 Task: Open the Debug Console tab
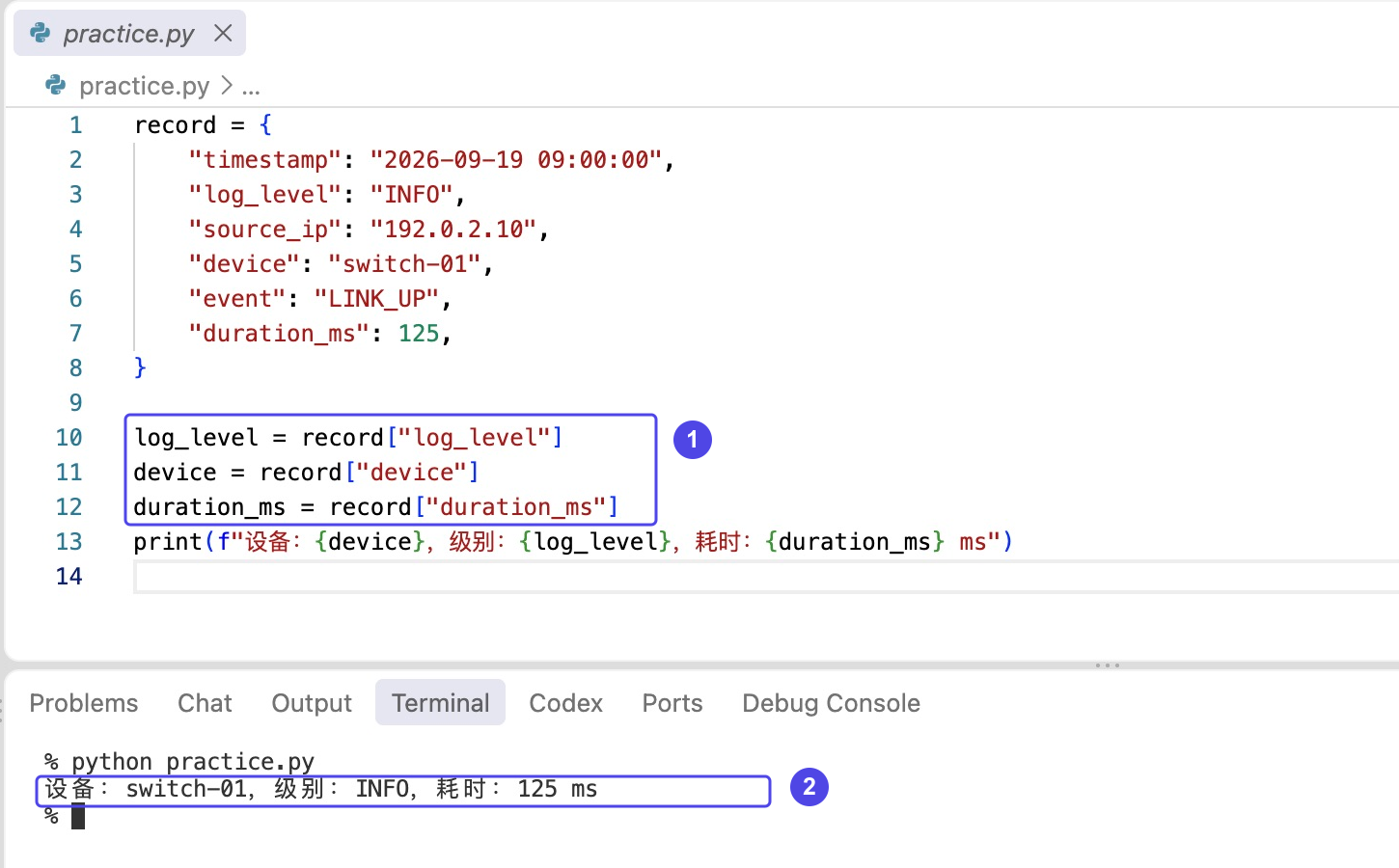831,703
